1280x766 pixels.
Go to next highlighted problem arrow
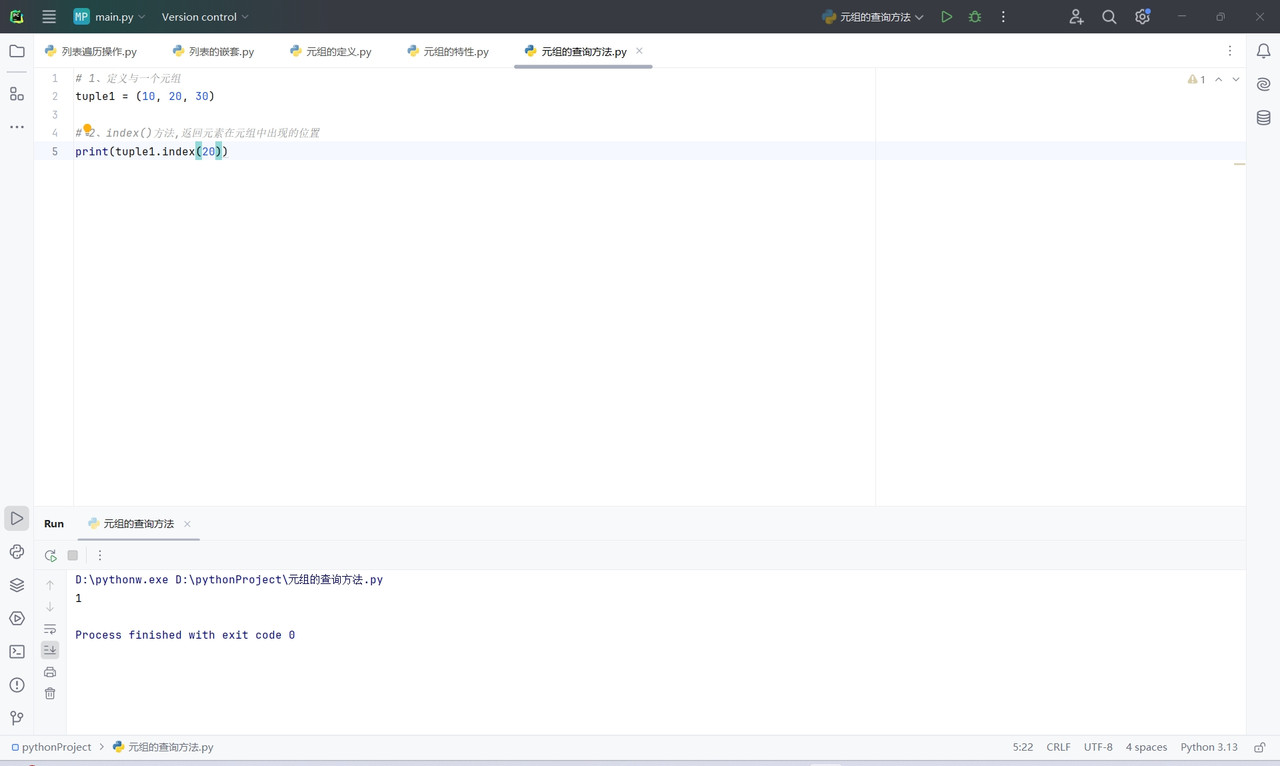click(x=1236, y=79)
